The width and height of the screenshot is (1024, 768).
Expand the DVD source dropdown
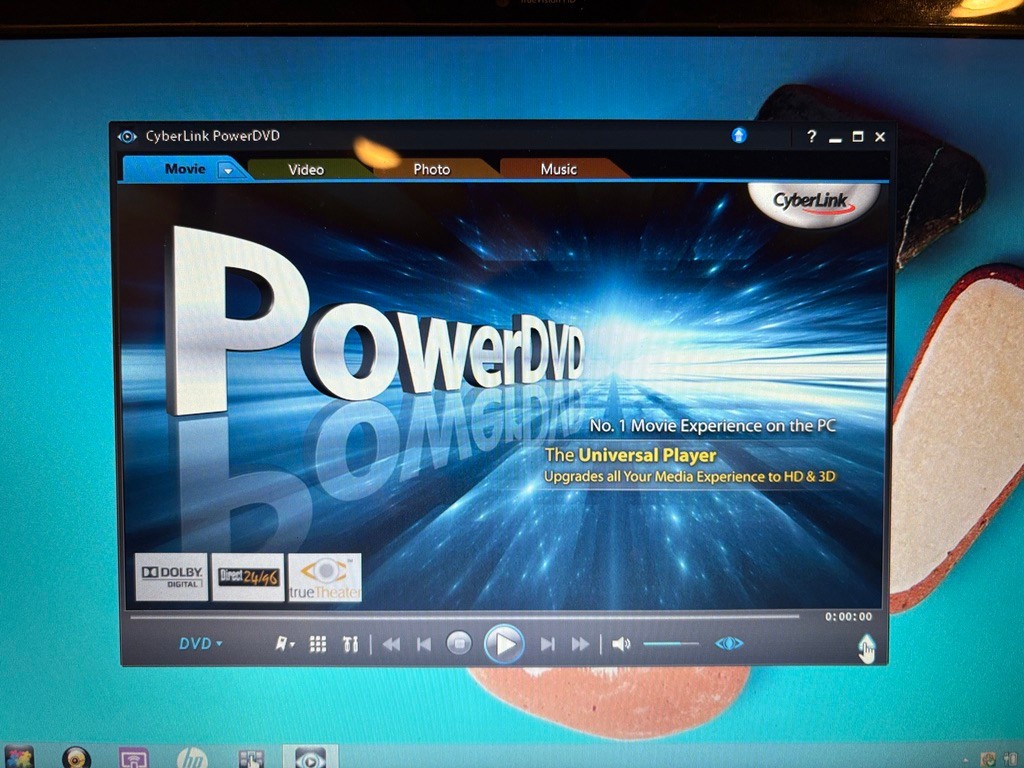(x=200, y=644)
